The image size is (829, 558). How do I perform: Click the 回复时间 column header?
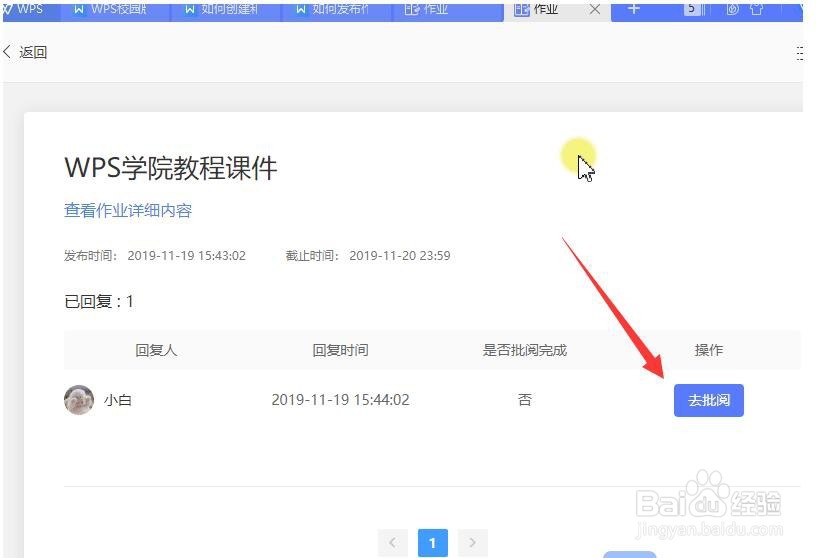340,350
